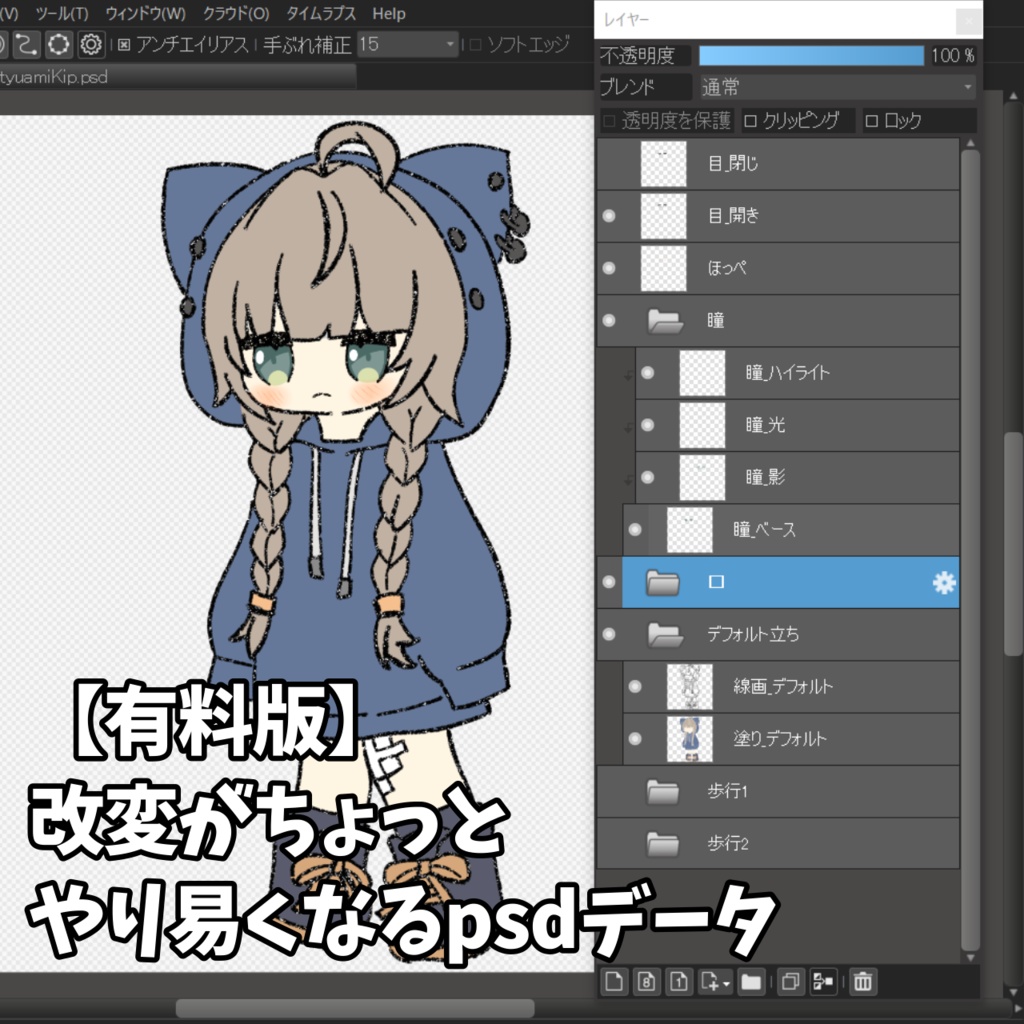Click the new 8-bit layer icon
1024x1024 pixels.
[646, 982]
